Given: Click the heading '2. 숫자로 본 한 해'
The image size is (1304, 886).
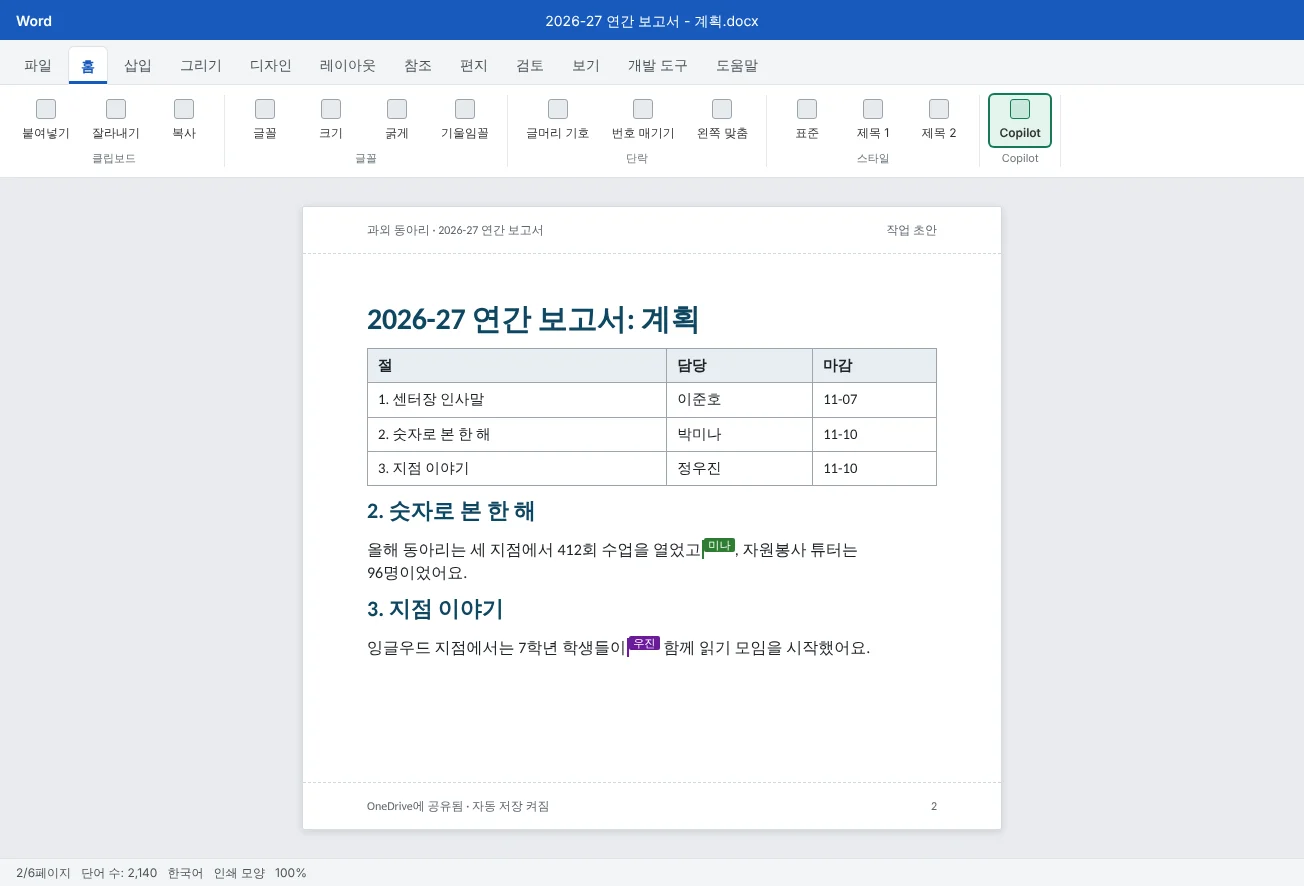Looking at the screenshot, I should click(x=451, y=511).
